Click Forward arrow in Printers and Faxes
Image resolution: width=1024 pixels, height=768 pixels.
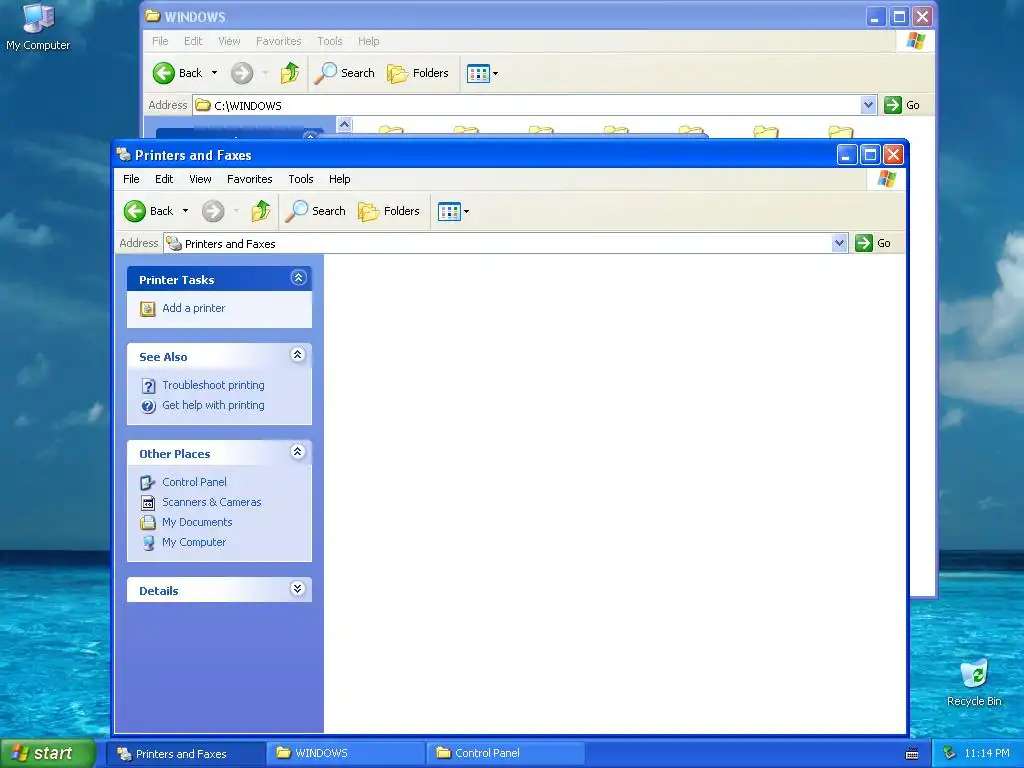[213, 211]
